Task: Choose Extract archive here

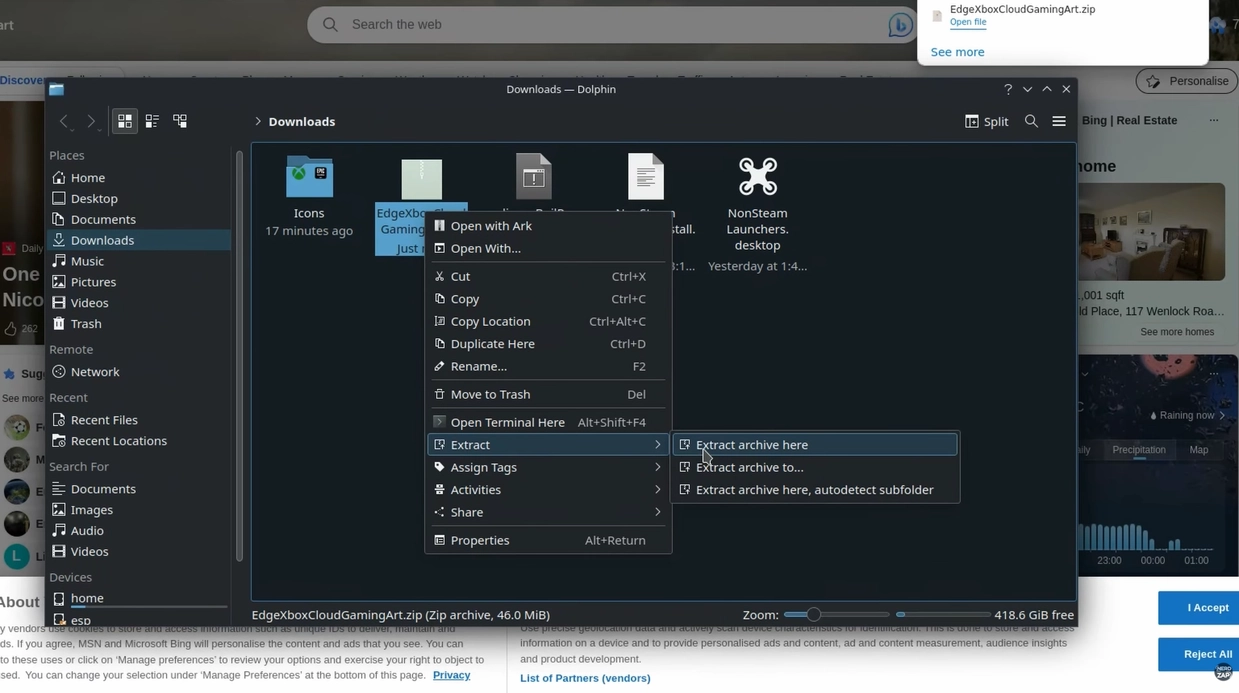Action: 752,445
